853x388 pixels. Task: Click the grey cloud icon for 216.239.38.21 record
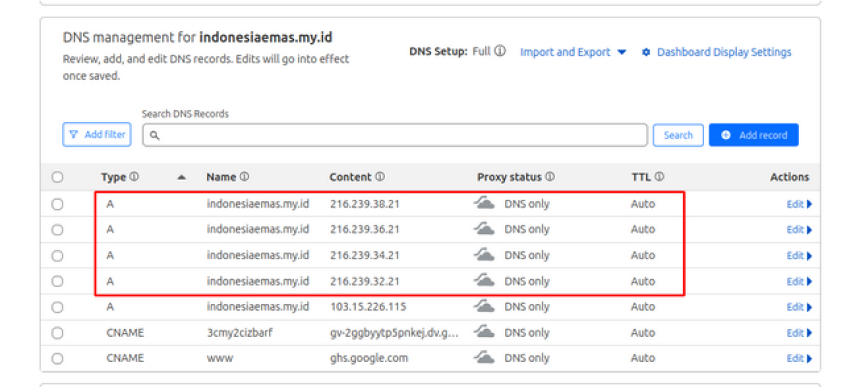click(x=484, y=204)
